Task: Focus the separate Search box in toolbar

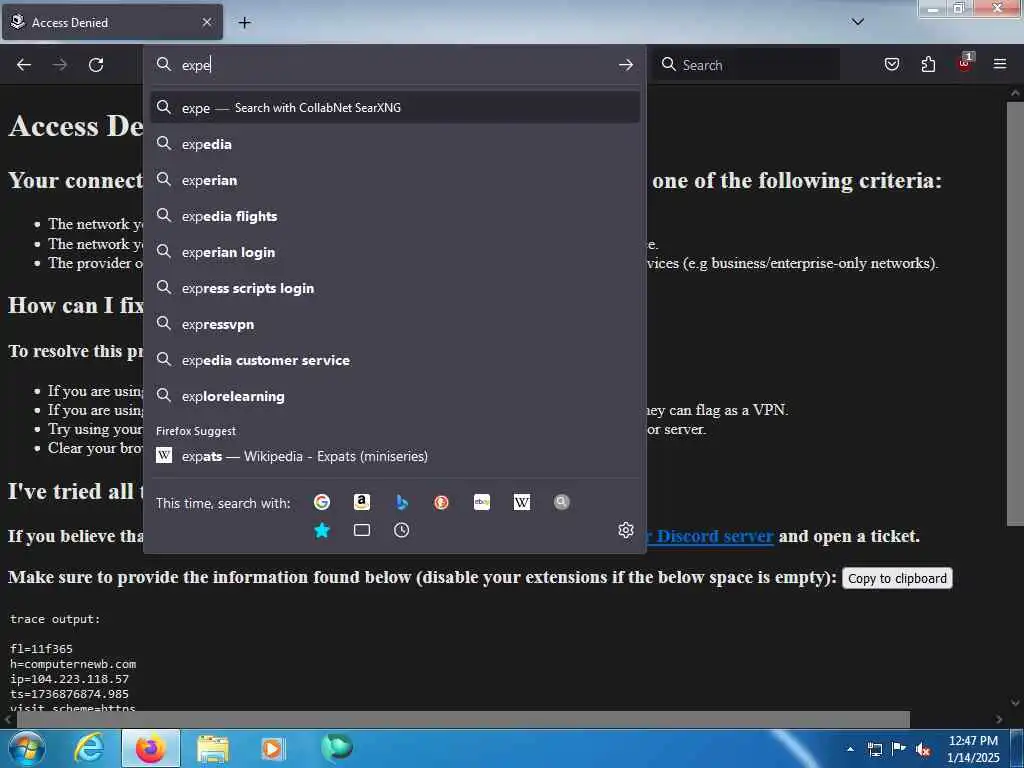Action: click(748, 65)
